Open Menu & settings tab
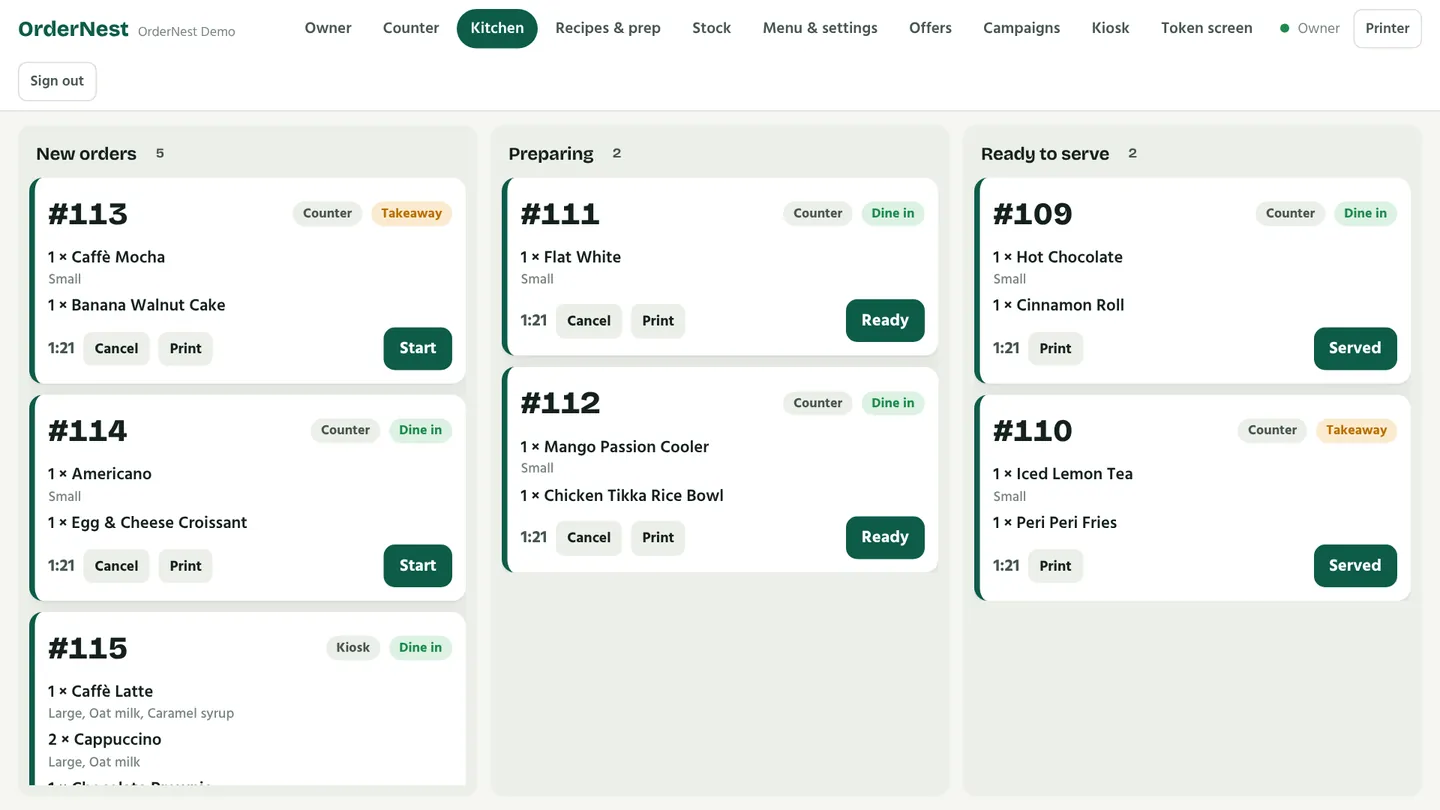The image size is (1440, 810). (820, 28)
